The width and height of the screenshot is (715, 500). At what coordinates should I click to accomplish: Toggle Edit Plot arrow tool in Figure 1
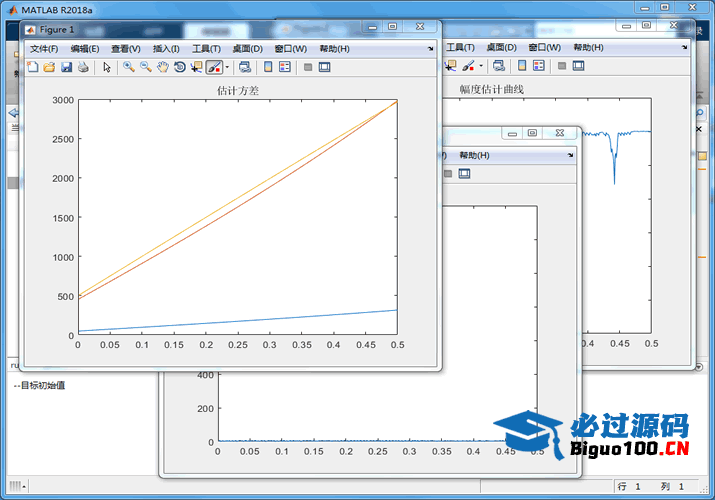tap(107, 67)
